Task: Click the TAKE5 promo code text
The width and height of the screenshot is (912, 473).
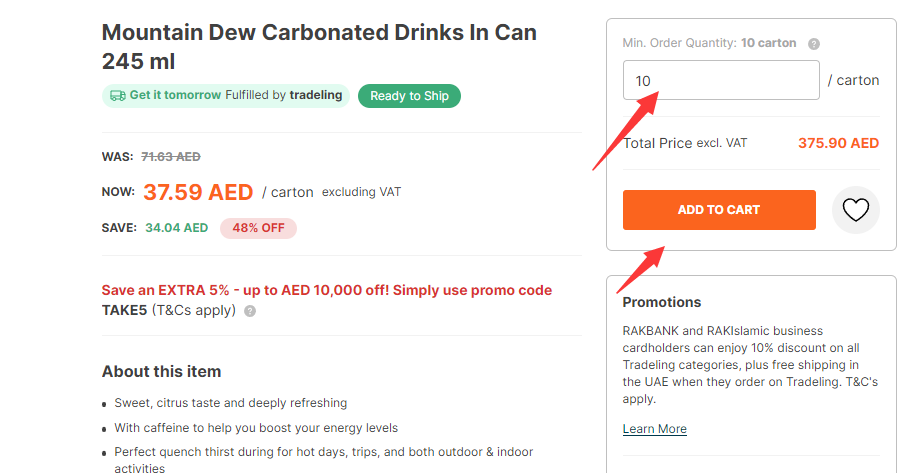Action: 125,310
